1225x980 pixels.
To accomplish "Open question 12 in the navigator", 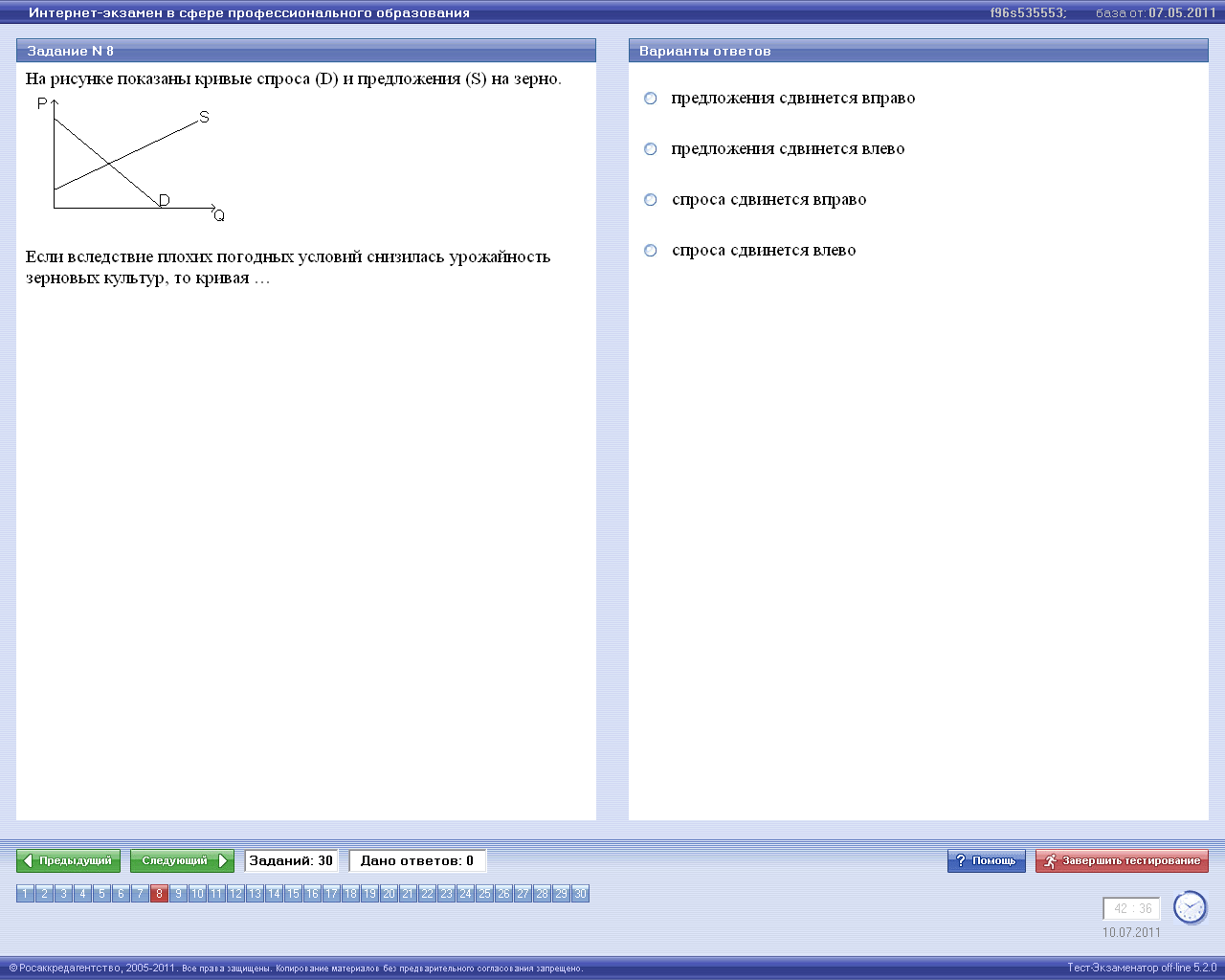I will pyautogui.click(x=235, y=894).
